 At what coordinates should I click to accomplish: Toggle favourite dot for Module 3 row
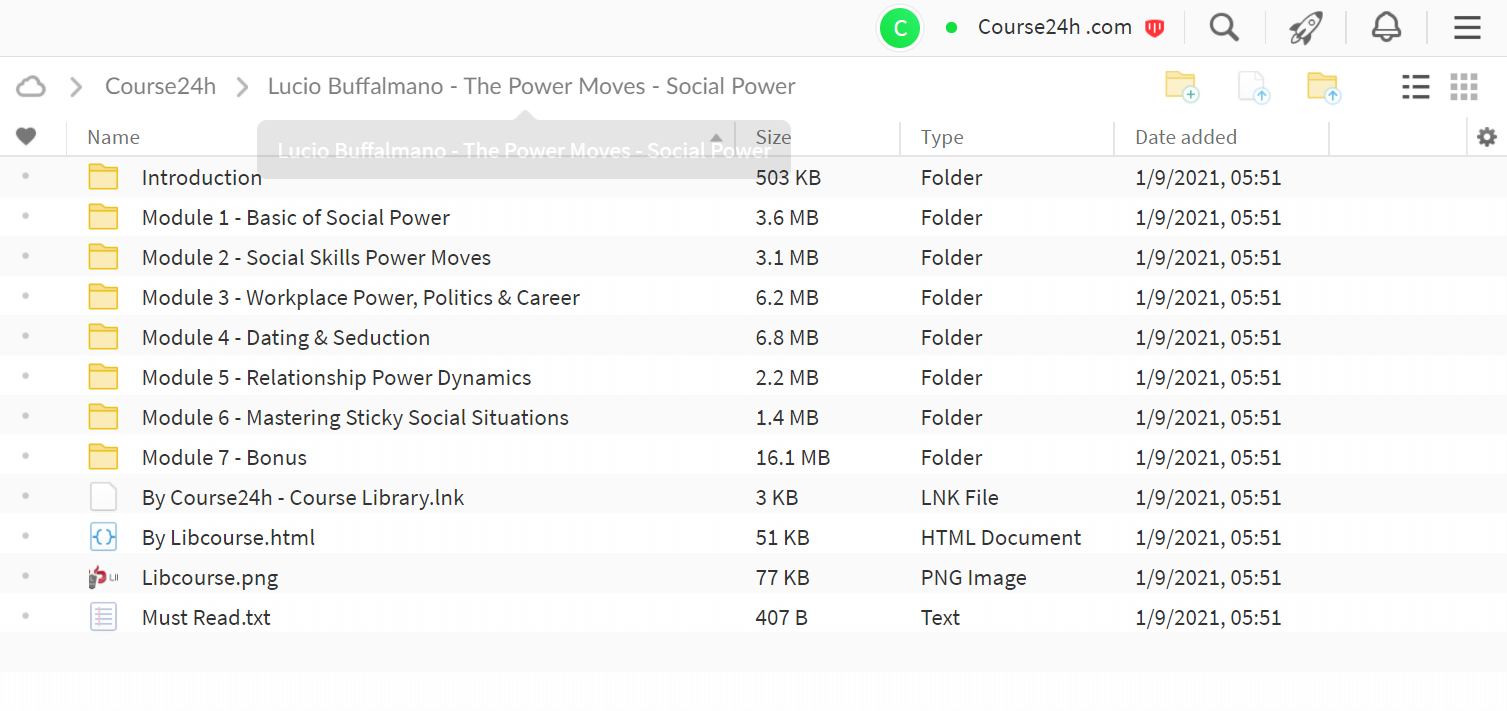pos(25,296)
